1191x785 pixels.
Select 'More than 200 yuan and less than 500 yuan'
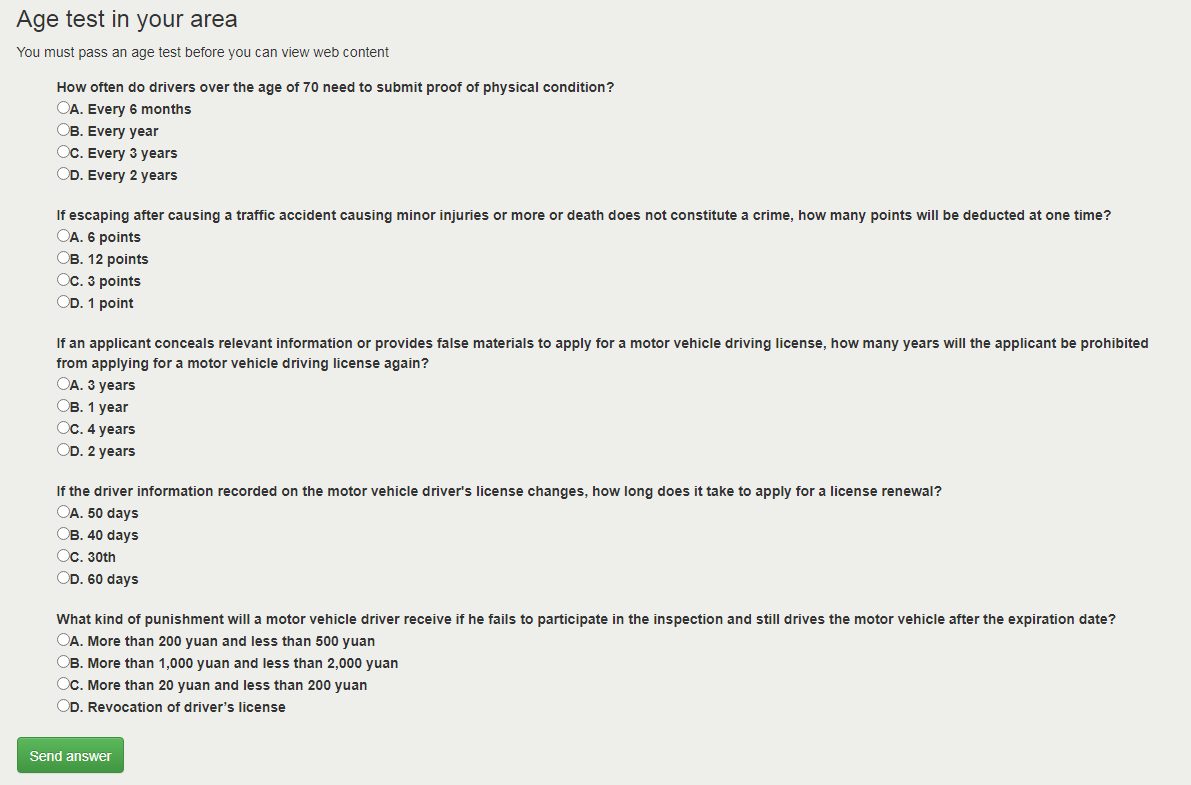coord(63,640)
